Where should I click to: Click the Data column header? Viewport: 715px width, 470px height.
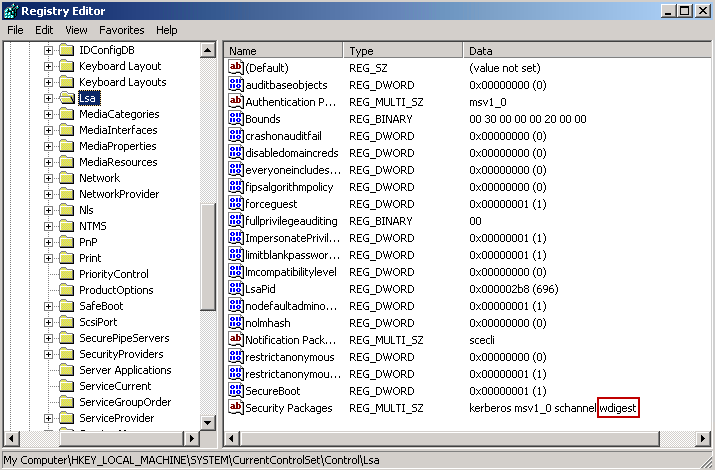[x=585, y=50]
